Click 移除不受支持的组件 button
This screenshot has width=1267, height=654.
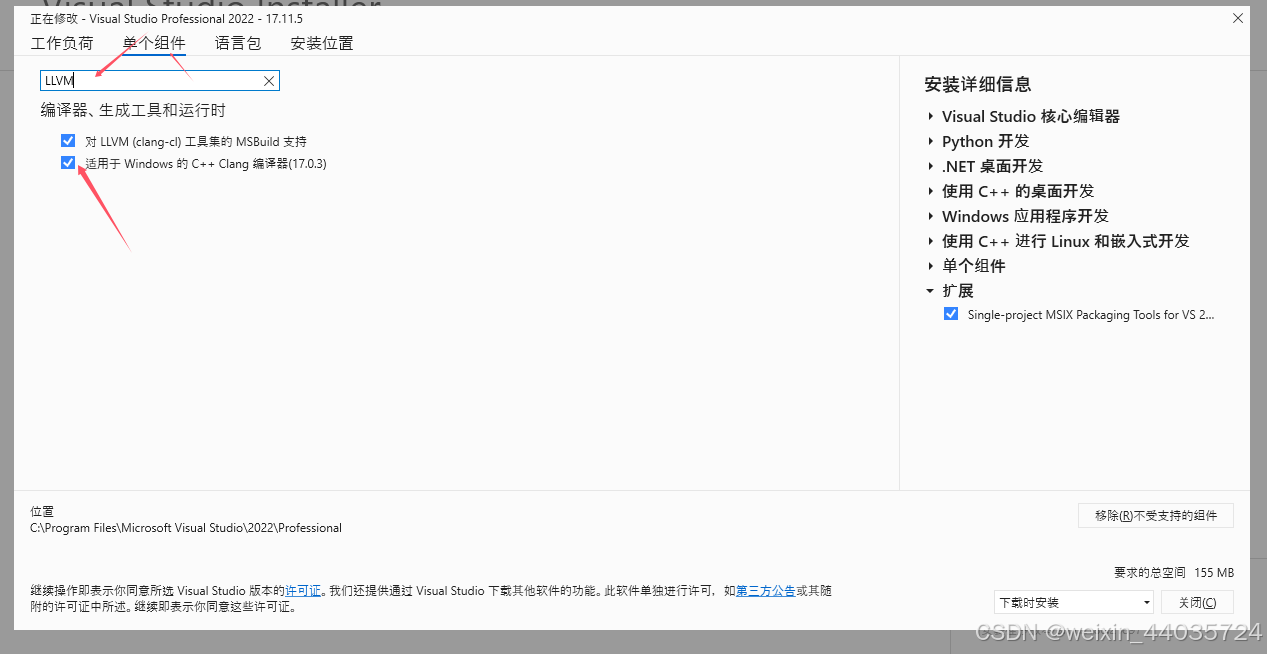coord(1156,515)
